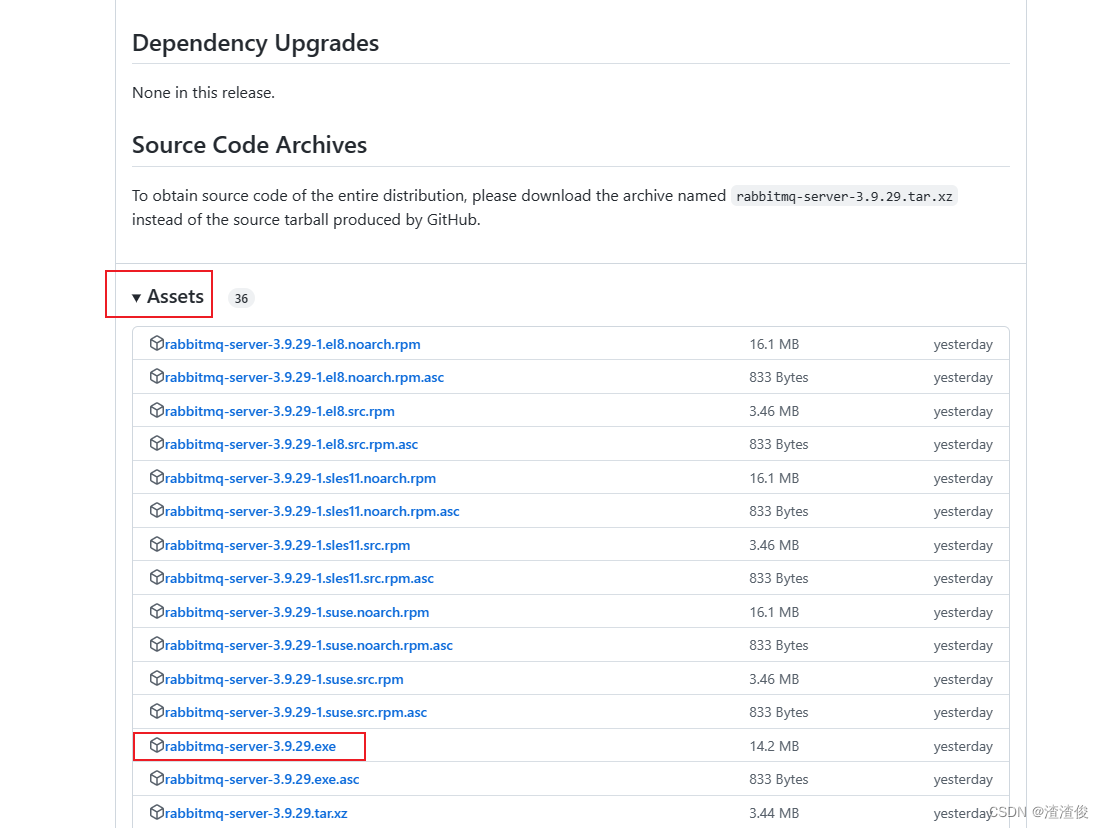Screen dimensions: 1104x828
Task: Click 16.1 MB size of el8.noarch.rpm
Action: click(774, 344)
